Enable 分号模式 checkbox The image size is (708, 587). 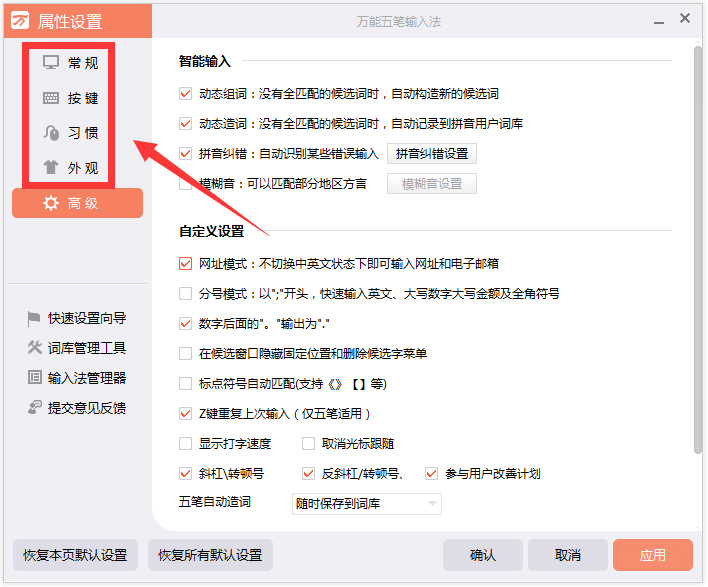185,294
